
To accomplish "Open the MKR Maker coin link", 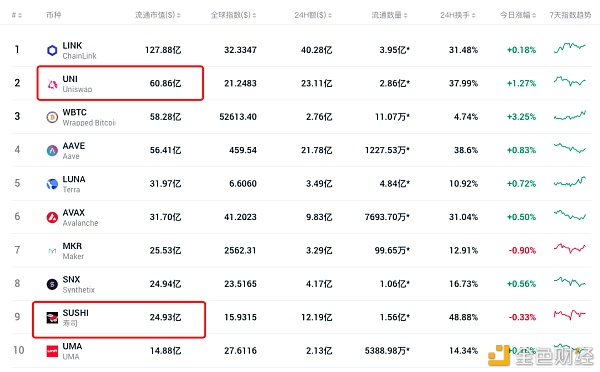I will click(73, 251).
